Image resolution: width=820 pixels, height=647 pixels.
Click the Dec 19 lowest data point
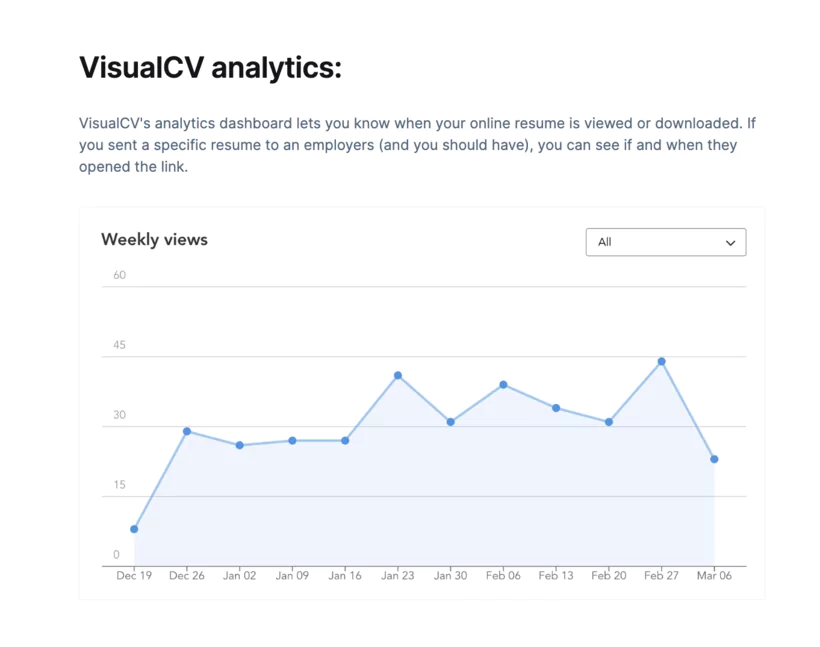point(134,527)
